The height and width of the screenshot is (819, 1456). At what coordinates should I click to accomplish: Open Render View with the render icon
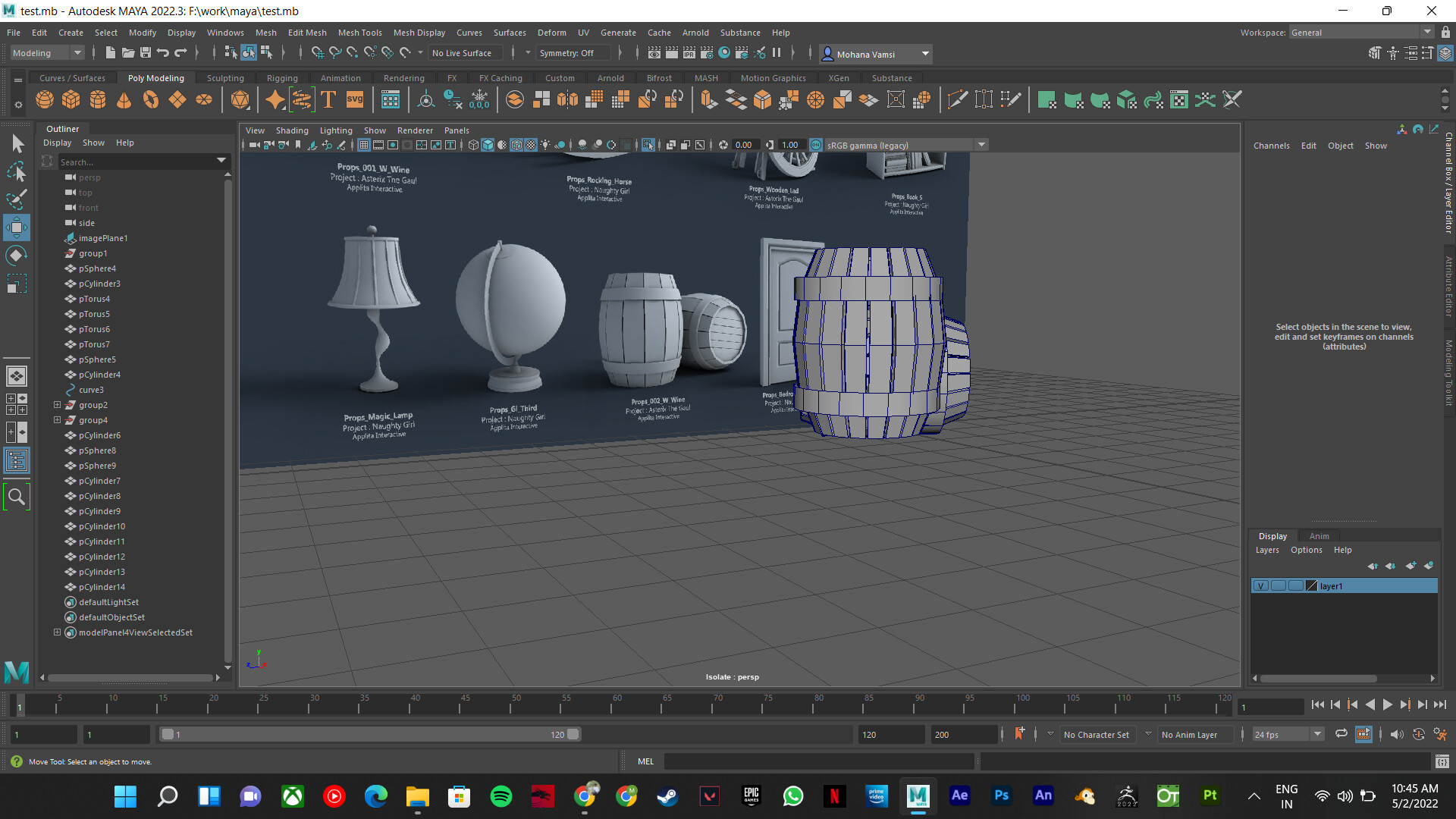pyautogui.click(x=654, y=53)
